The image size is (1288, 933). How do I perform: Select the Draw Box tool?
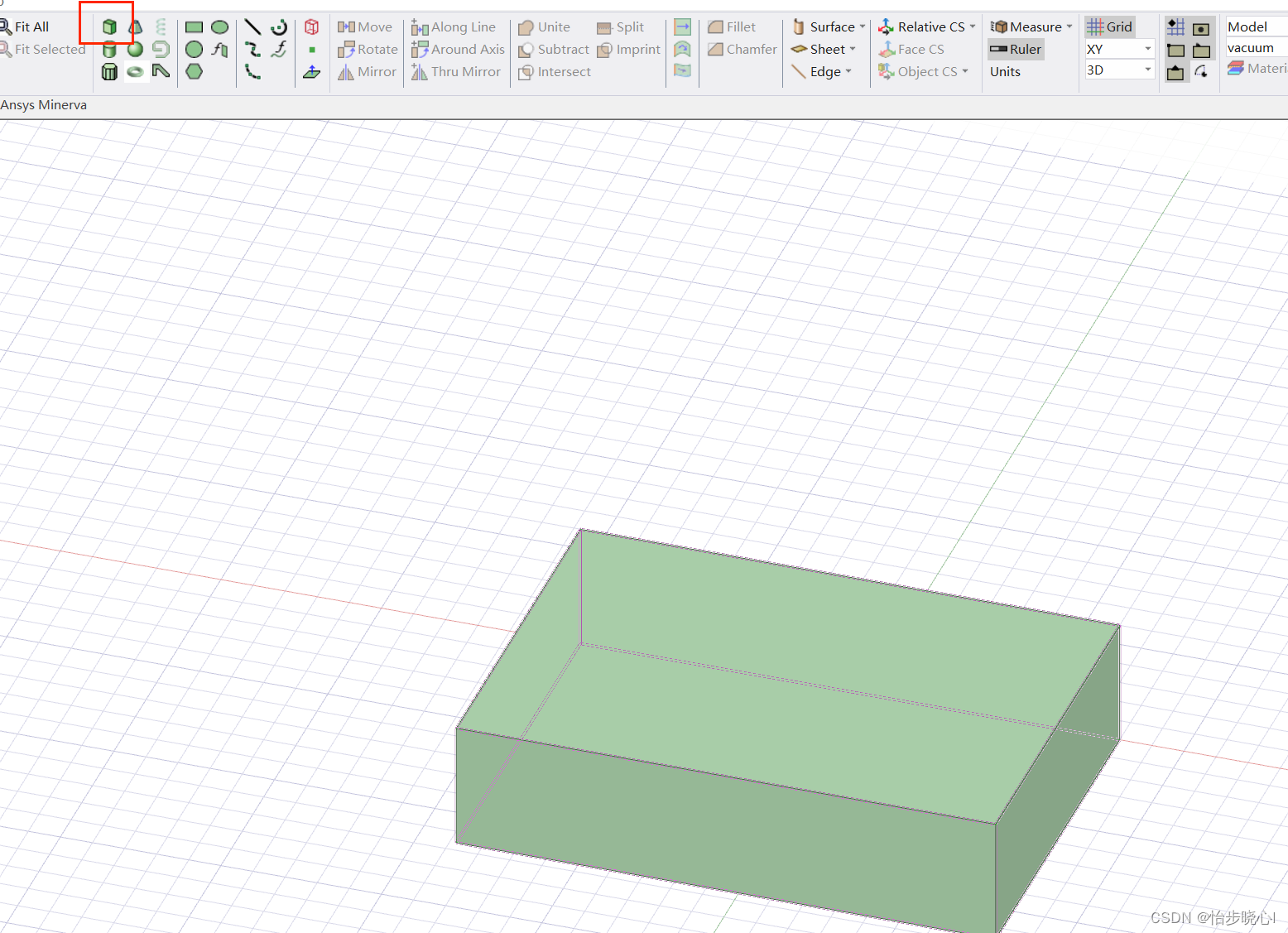(x=109, y=27)
